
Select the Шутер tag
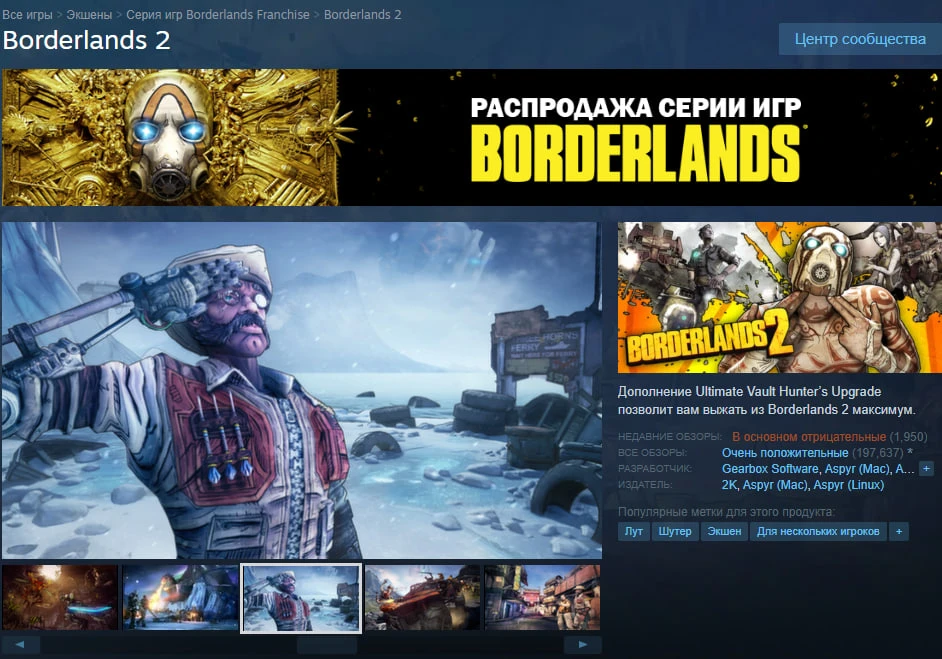pyautogui.click(x=675, y=531)
